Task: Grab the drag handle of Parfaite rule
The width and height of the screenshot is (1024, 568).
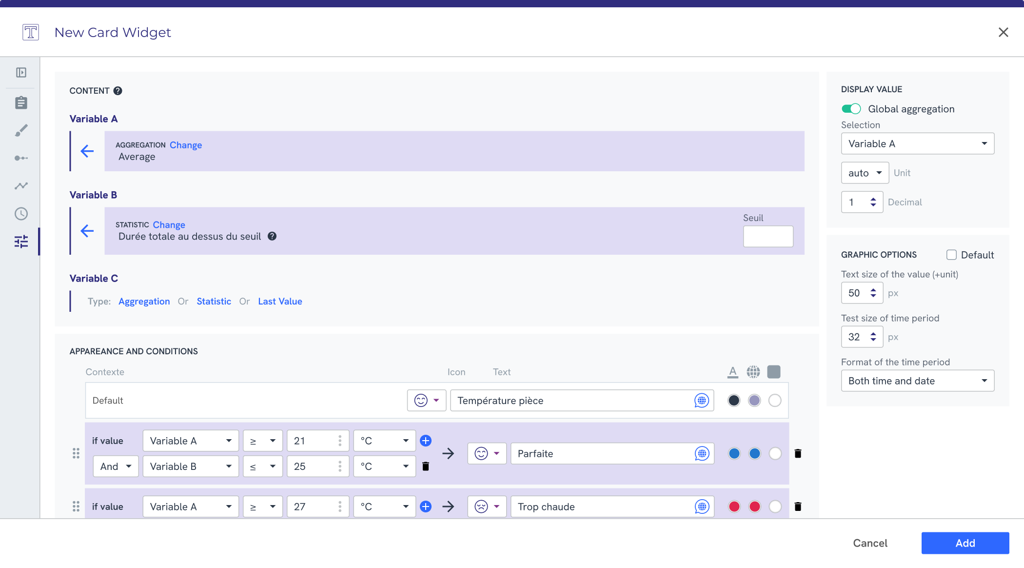Action: coord(76,453)
